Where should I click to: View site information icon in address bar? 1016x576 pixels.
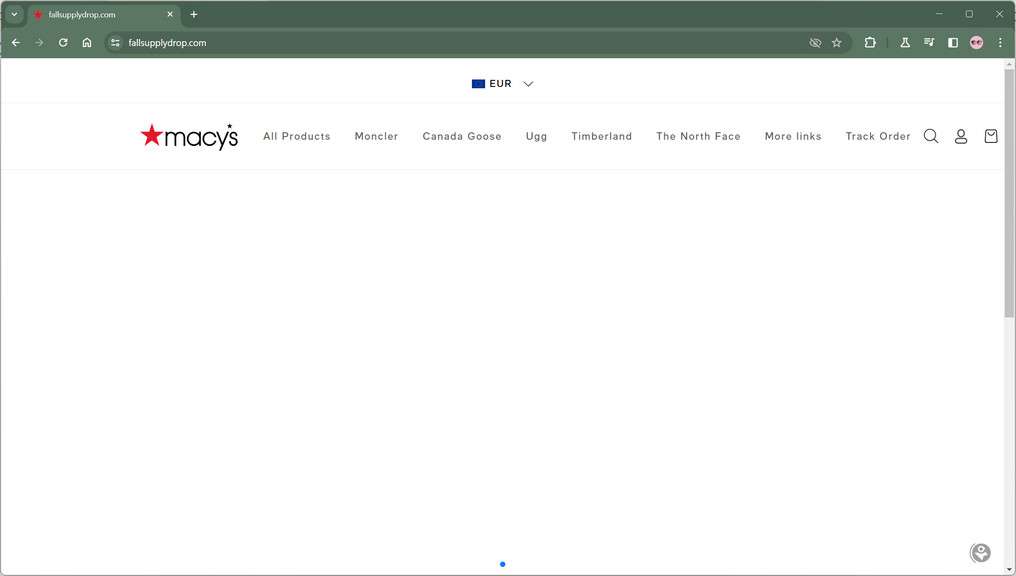pos(115,43)
